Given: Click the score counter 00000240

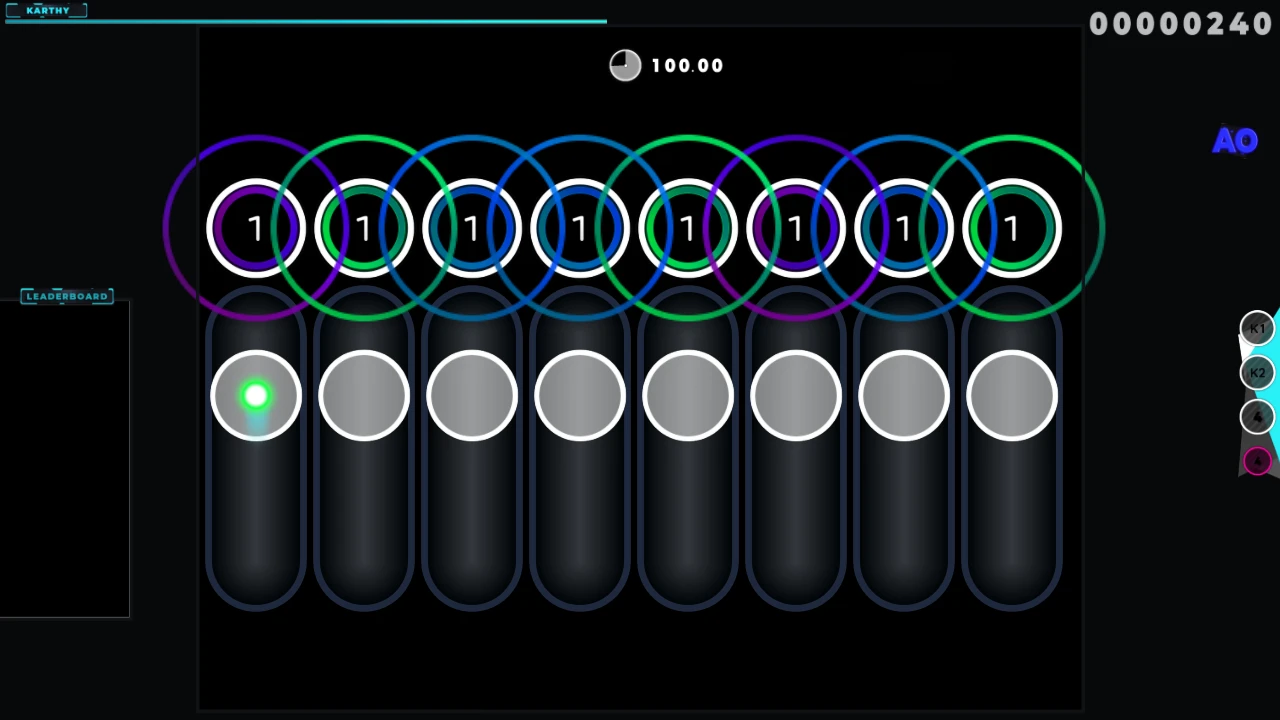Looking at the screenshot, I should click(x=1180, y=24).
